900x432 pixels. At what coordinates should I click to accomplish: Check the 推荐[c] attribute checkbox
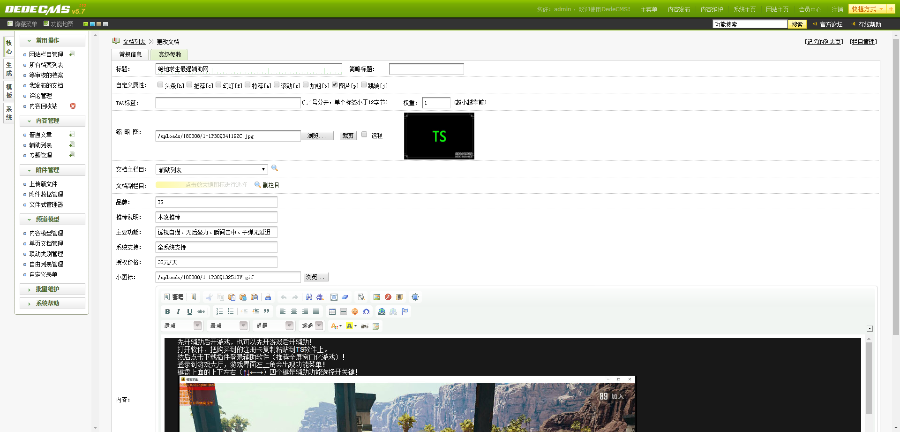click(x=189, y=84)
